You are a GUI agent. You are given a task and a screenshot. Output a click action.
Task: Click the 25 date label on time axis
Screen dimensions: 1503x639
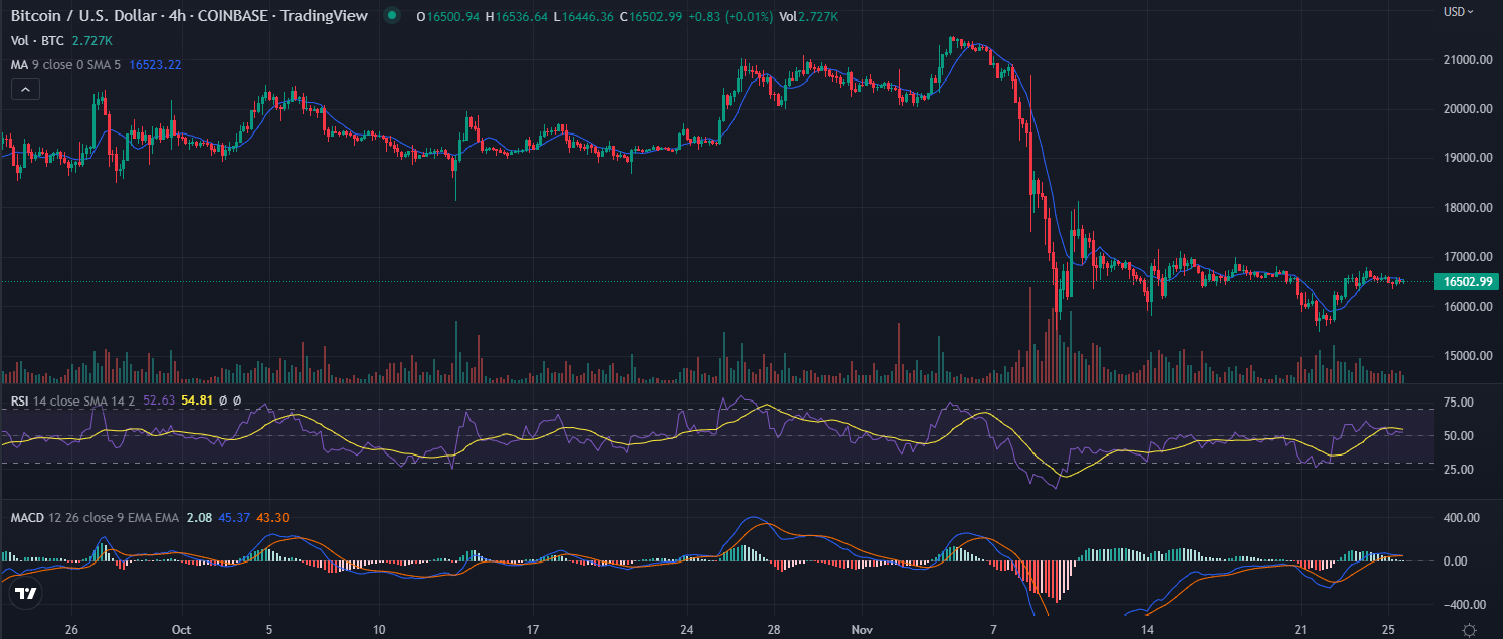coord(1389,631)
